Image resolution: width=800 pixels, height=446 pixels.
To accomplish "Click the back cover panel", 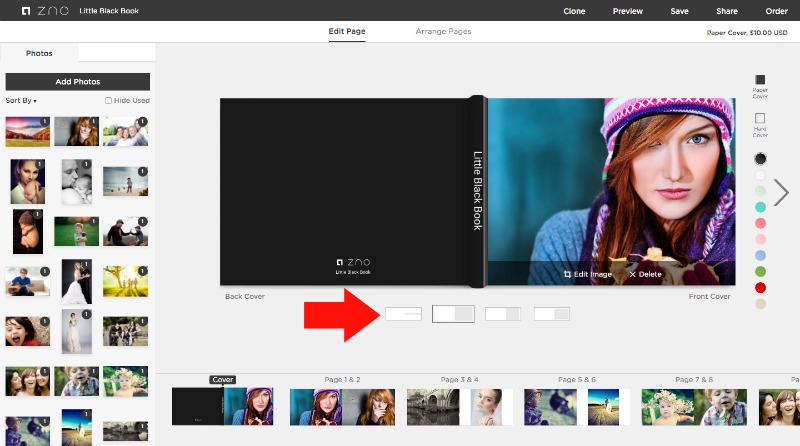I will [344, 192].
